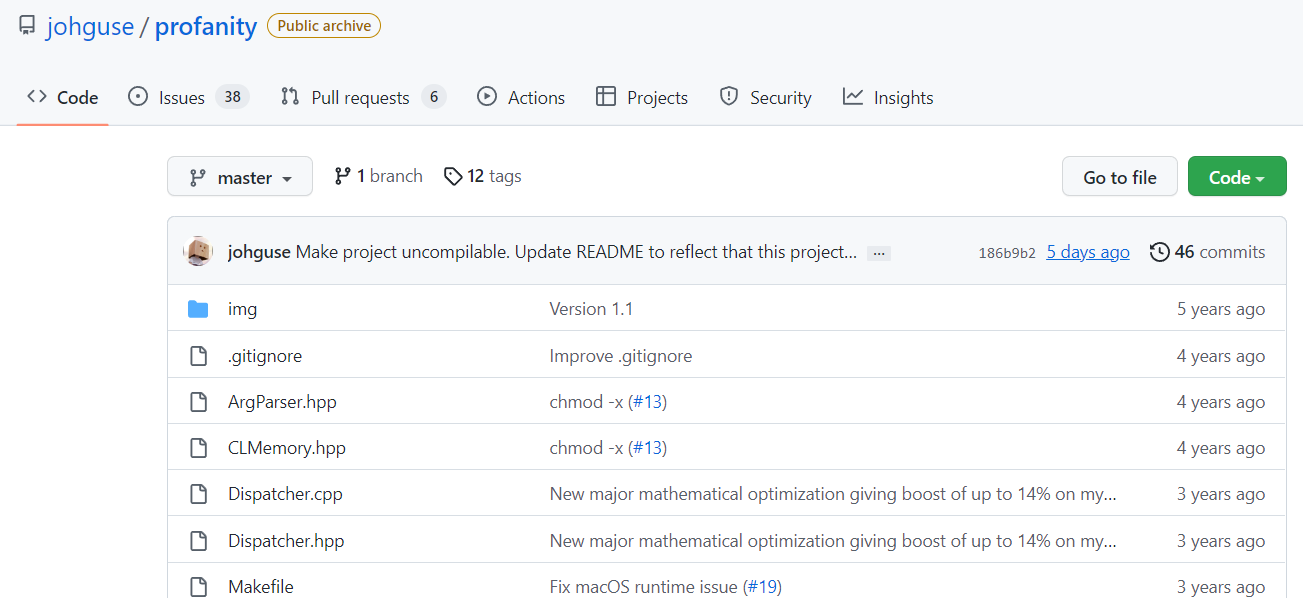View the 12 tags link
This screenshot has height=598, width=1303.
click(483, 176)
